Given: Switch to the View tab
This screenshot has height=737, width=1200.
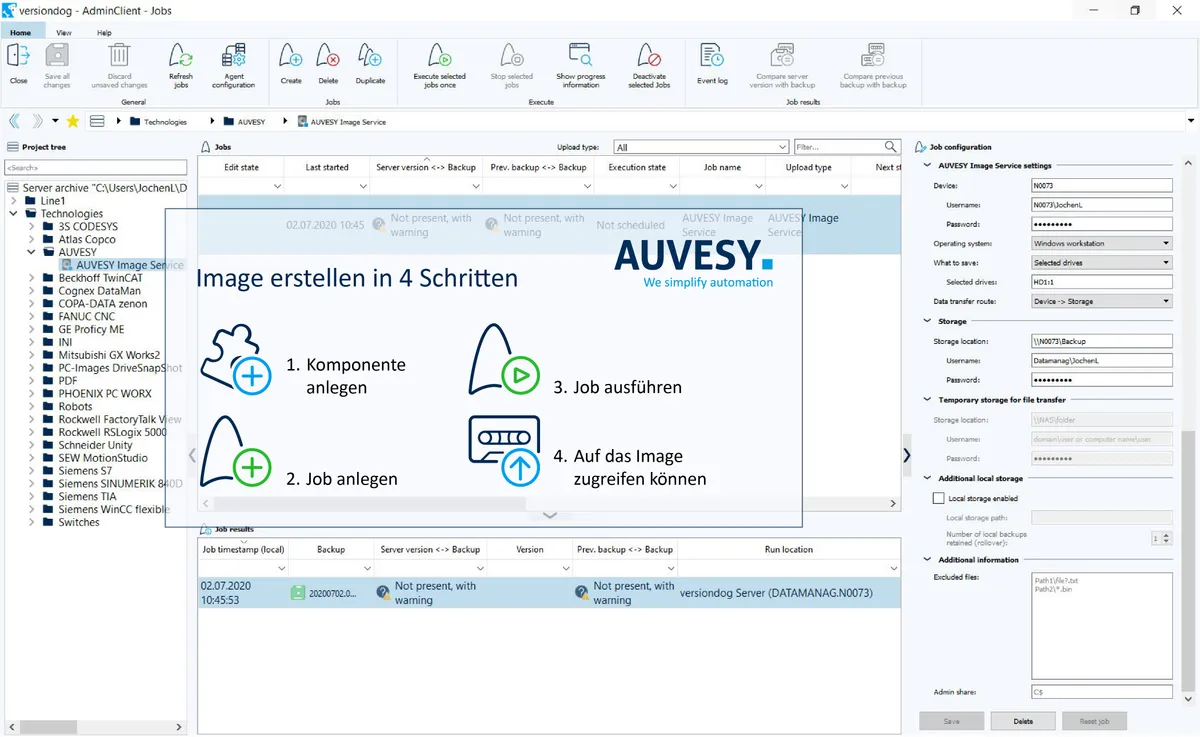Looking at the screenshot, I should coord(63,31).
